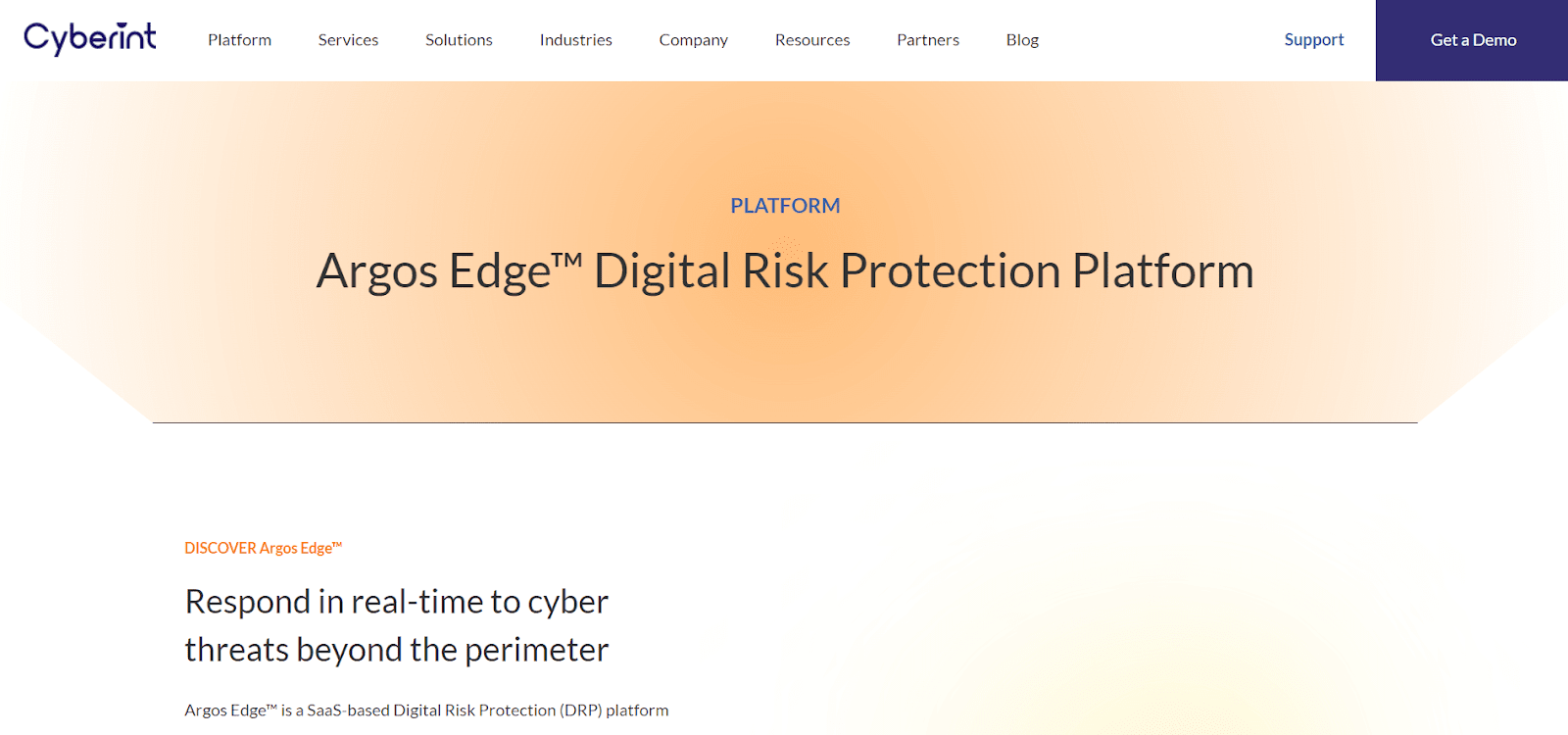Expand the Industries navigation item
The width and height of the screenshot is (1568, 735).
pyautogui.click(x=575, y=40)
